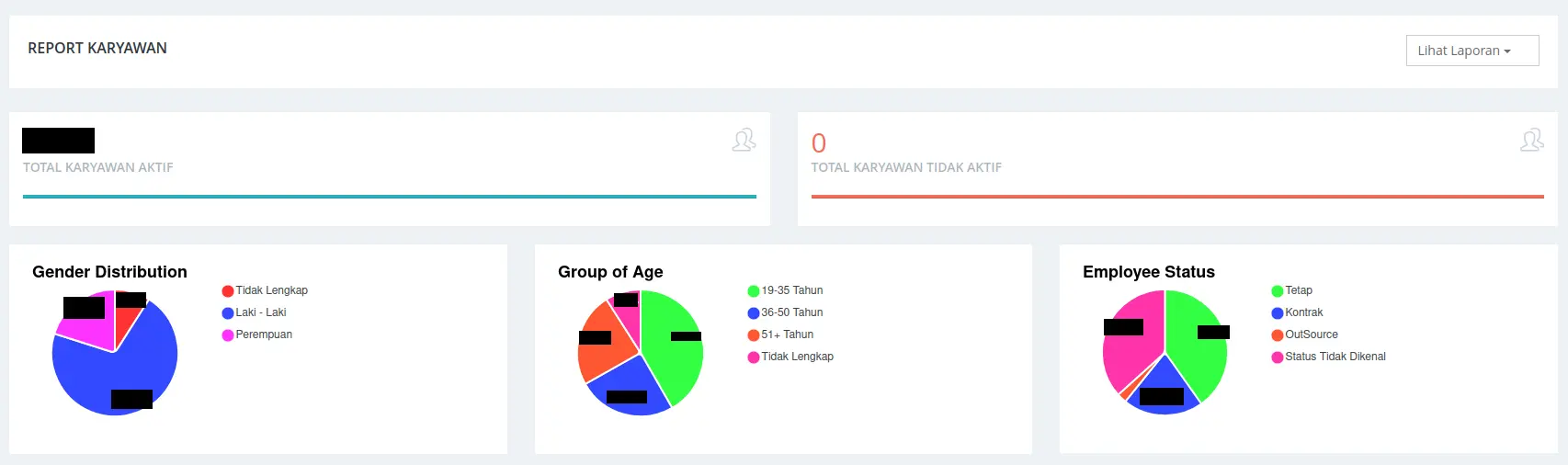The image size is (1568, 465).
Task: Click the Gender Distribution chart title
Action: click(109, 272)
